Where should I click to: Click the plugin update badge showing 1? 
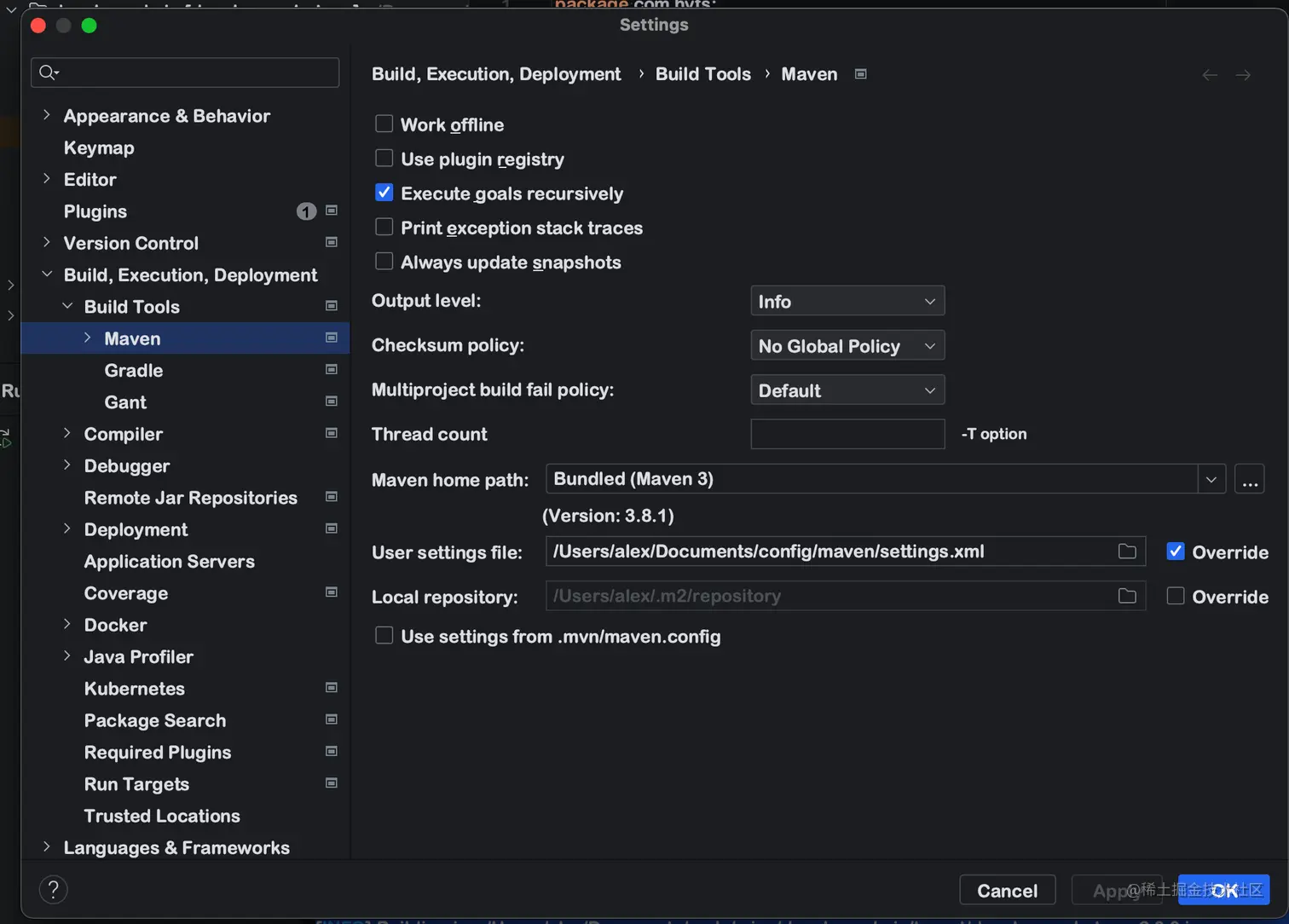306,211
